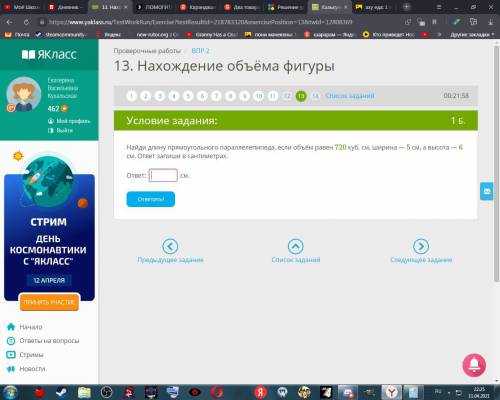Open the Новости menu item
This screenshot has height=400, width=500.
(26, 369)
